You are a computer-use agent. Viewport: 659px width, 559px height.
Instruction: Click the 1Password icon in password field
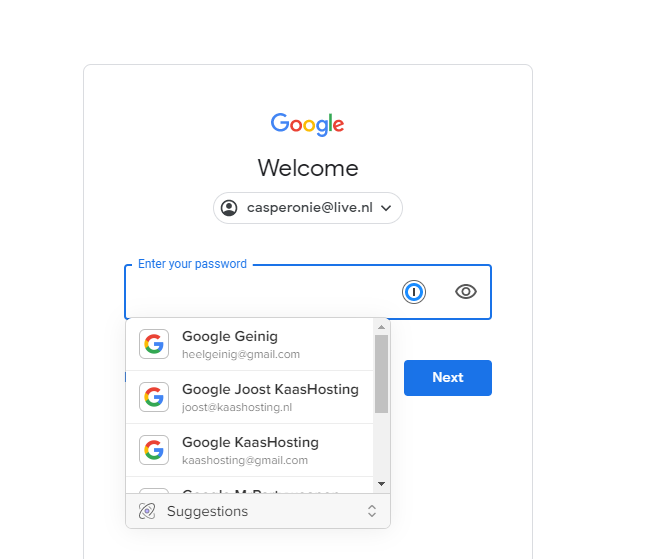coord(414,292)
